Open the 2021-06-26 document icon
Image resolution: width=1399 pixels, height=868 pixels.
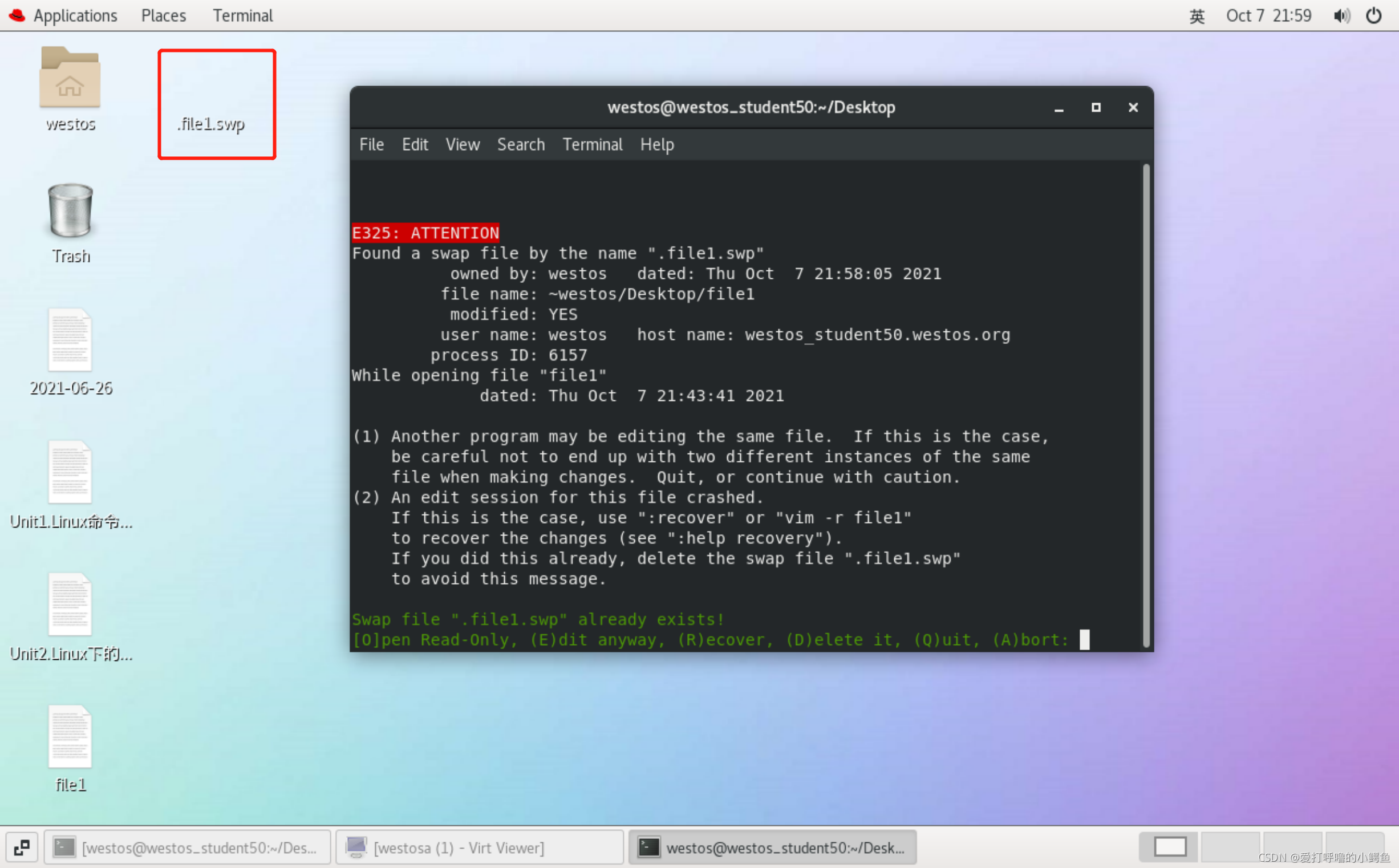pyautogui.click(x=70, y=341)
